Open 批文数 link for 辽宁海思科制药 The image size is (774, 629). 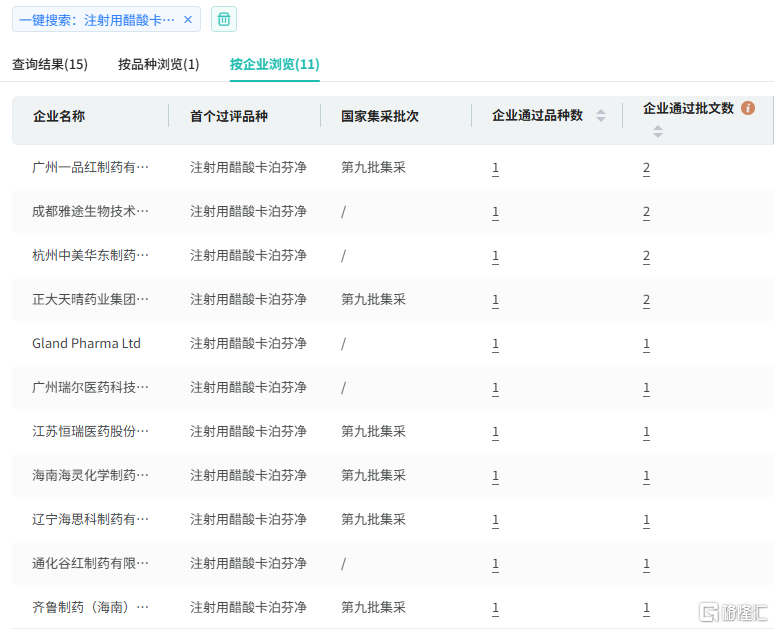pyautogui.click(x=646, y=519)
